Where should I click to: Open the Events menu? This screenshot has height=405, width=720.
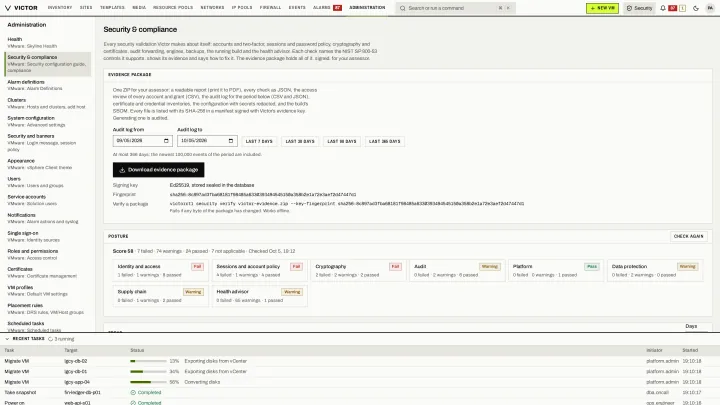(x=297, y=8)
